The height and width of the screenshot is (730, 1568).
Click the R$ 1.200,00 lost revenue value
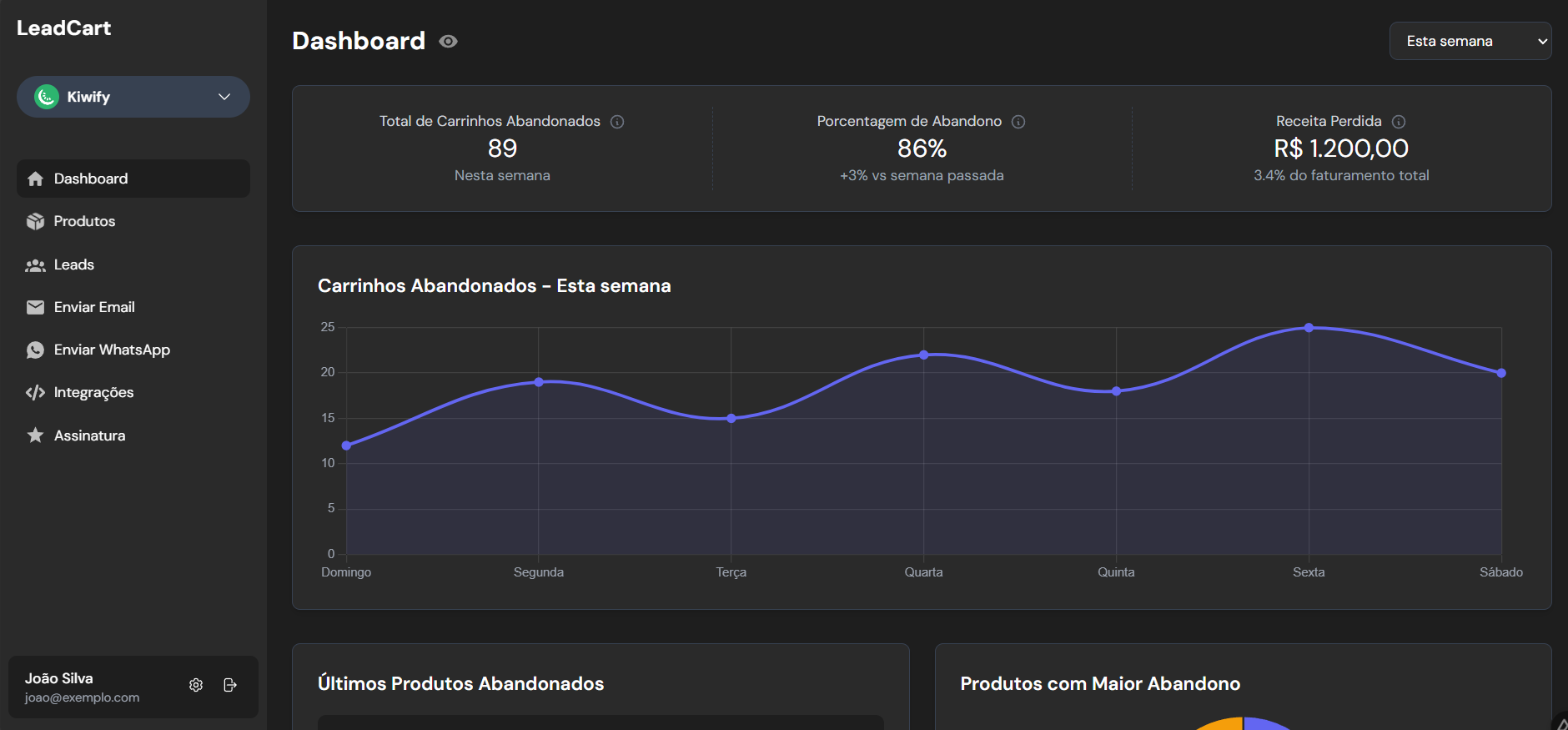coord(1341,149)
